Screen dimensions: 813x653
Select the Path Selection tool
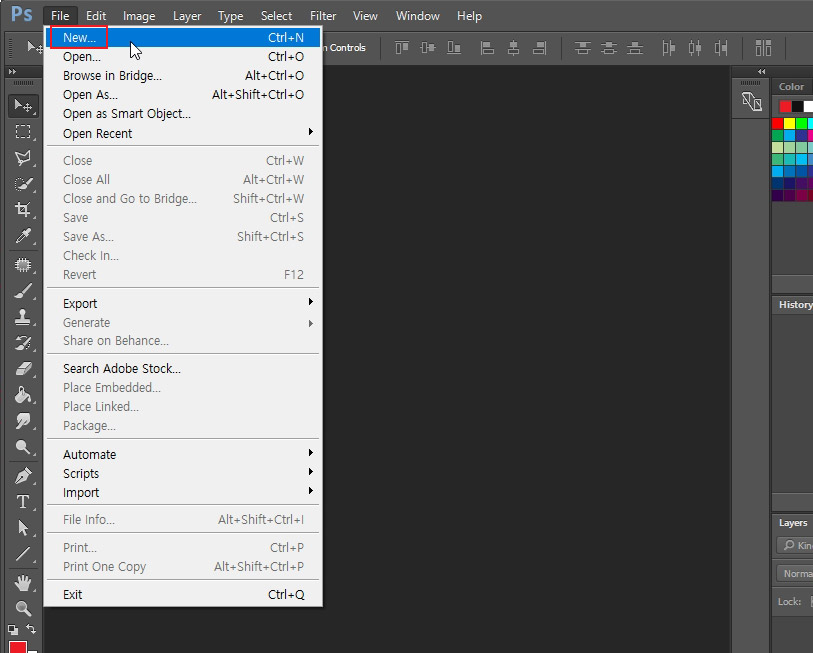(x=23, y=528)
